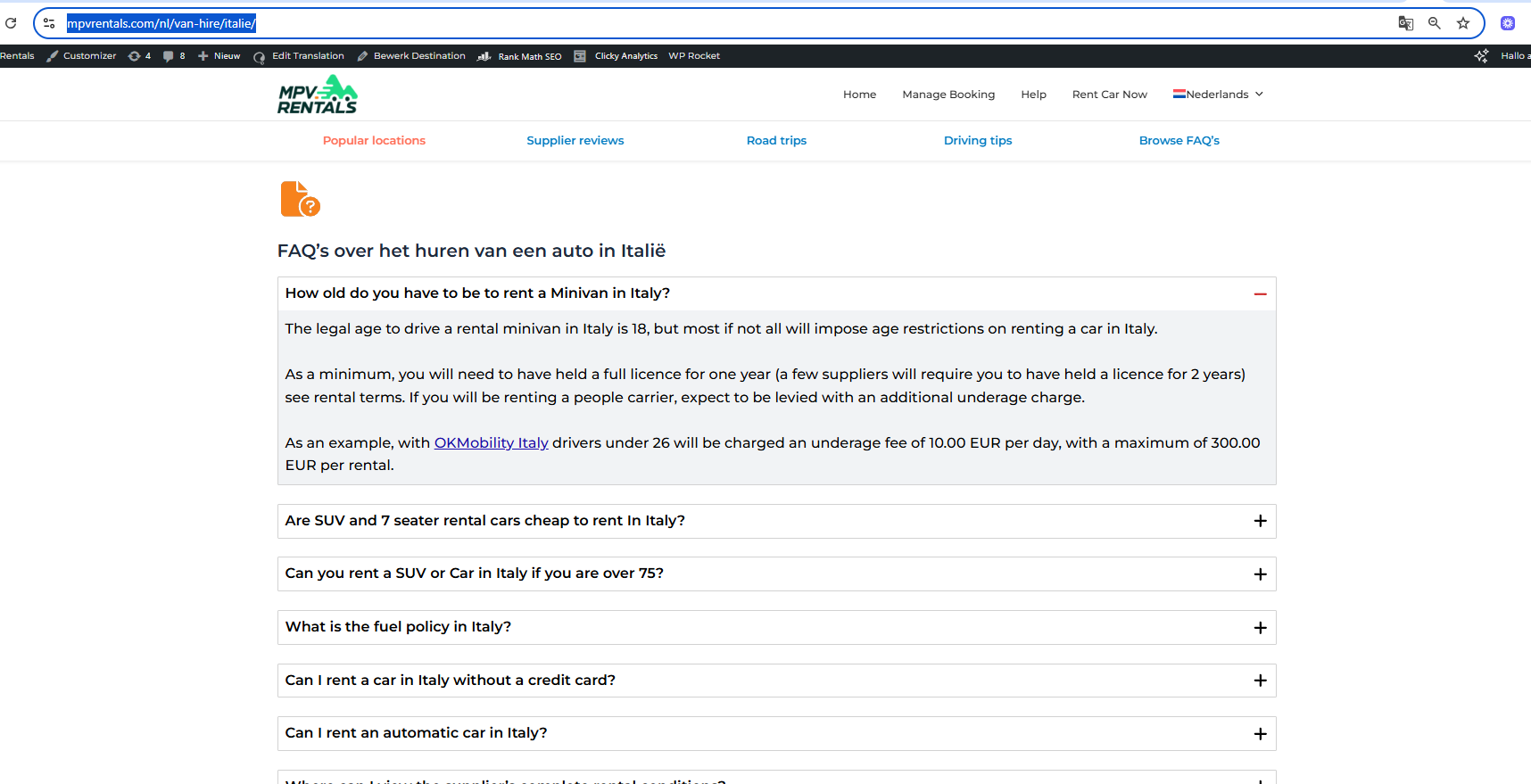Click Rent Car Now in header

pos(1109,95)
